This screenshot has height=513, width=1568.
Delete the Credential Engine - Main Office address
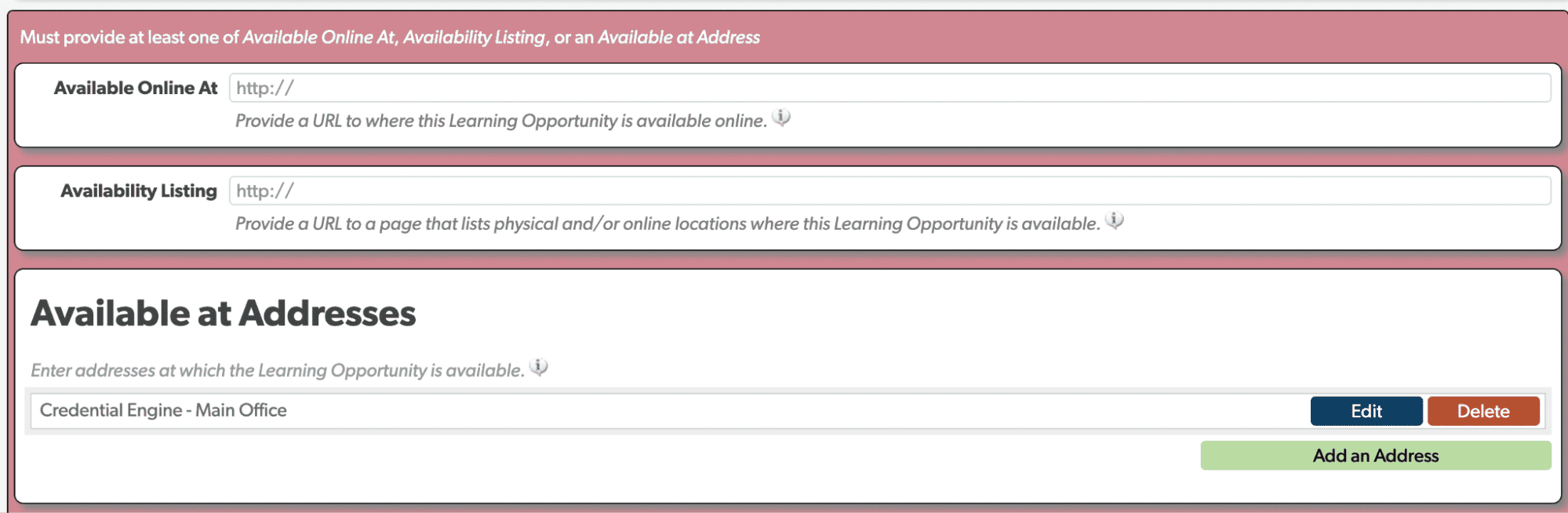pos(1483,410)
